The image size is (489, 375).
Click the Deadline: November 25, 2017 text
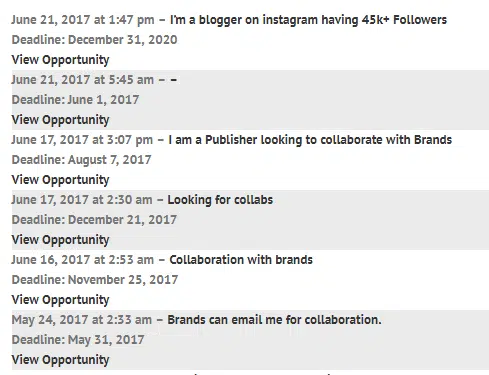coord(95,280)
